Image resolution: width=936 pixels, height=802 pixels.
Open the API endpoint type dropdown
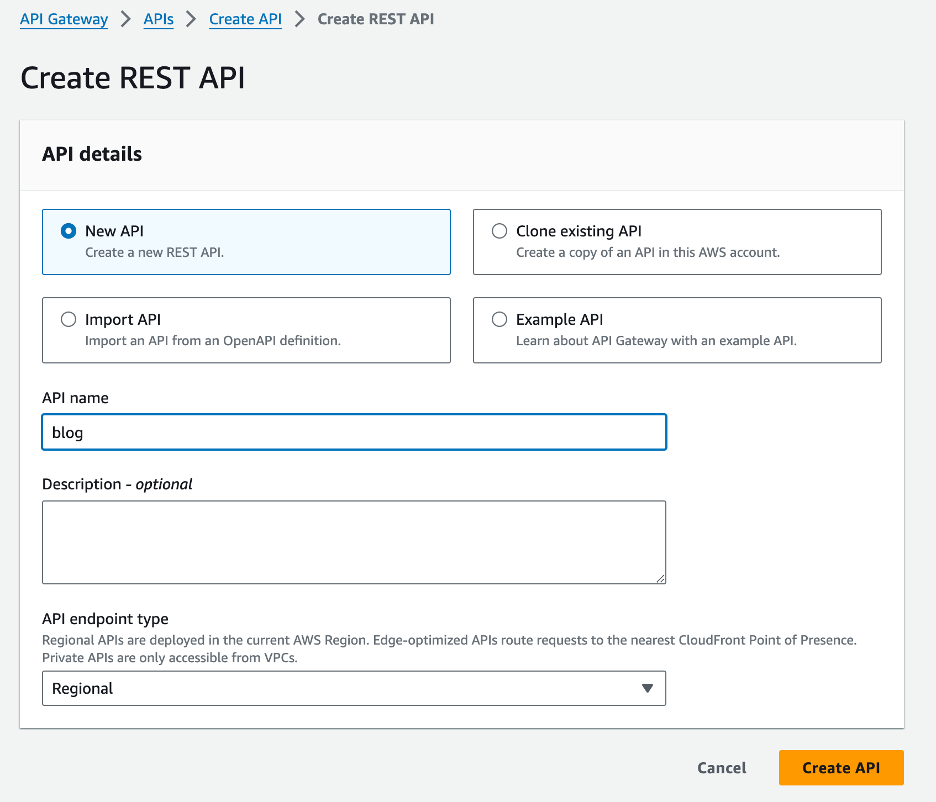tap(353, 688)
